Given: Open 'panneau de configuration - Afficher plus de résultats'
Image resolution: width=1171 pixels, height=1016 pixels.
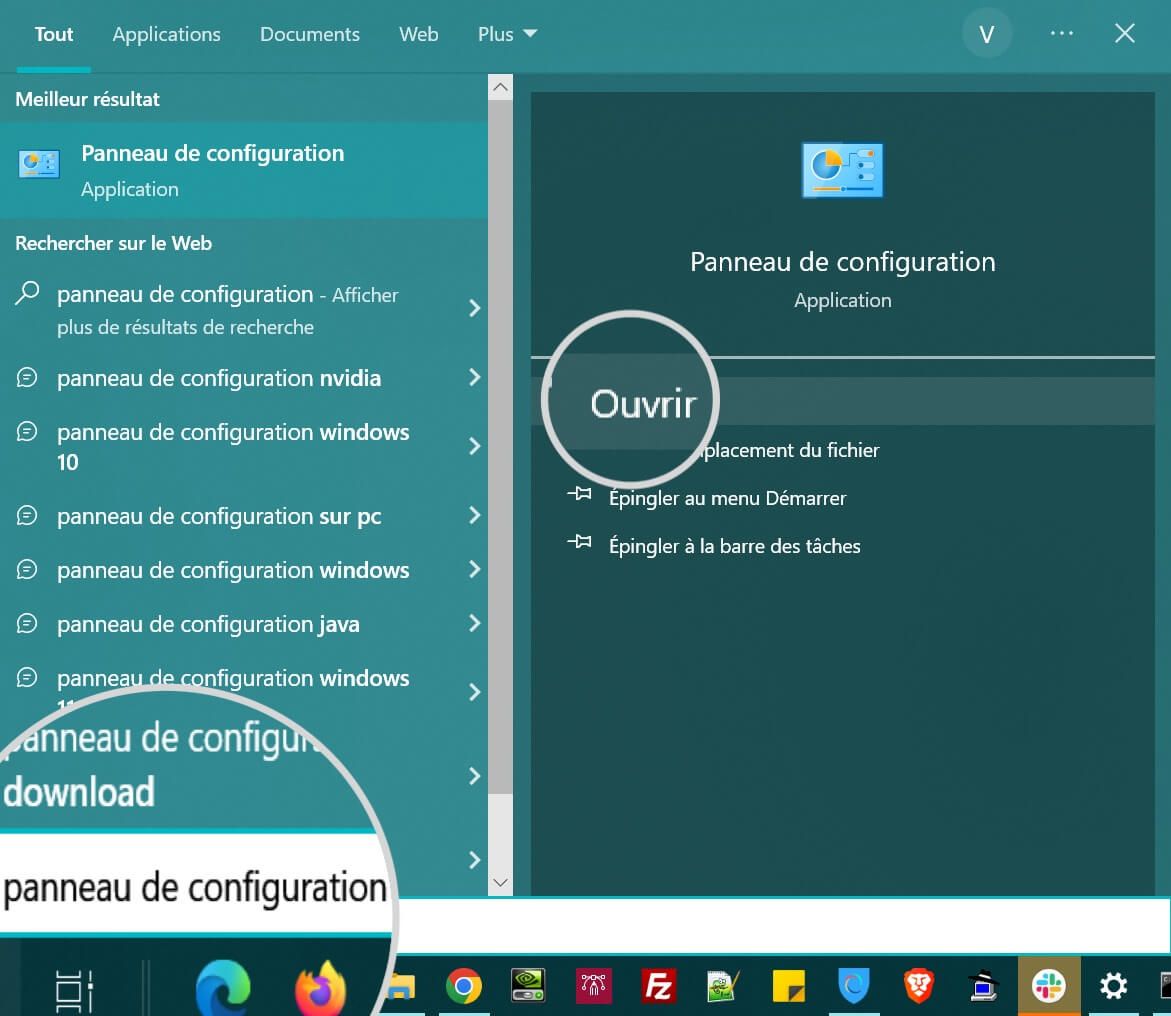Looking at the screenshot, I should (x=228, y=310).
